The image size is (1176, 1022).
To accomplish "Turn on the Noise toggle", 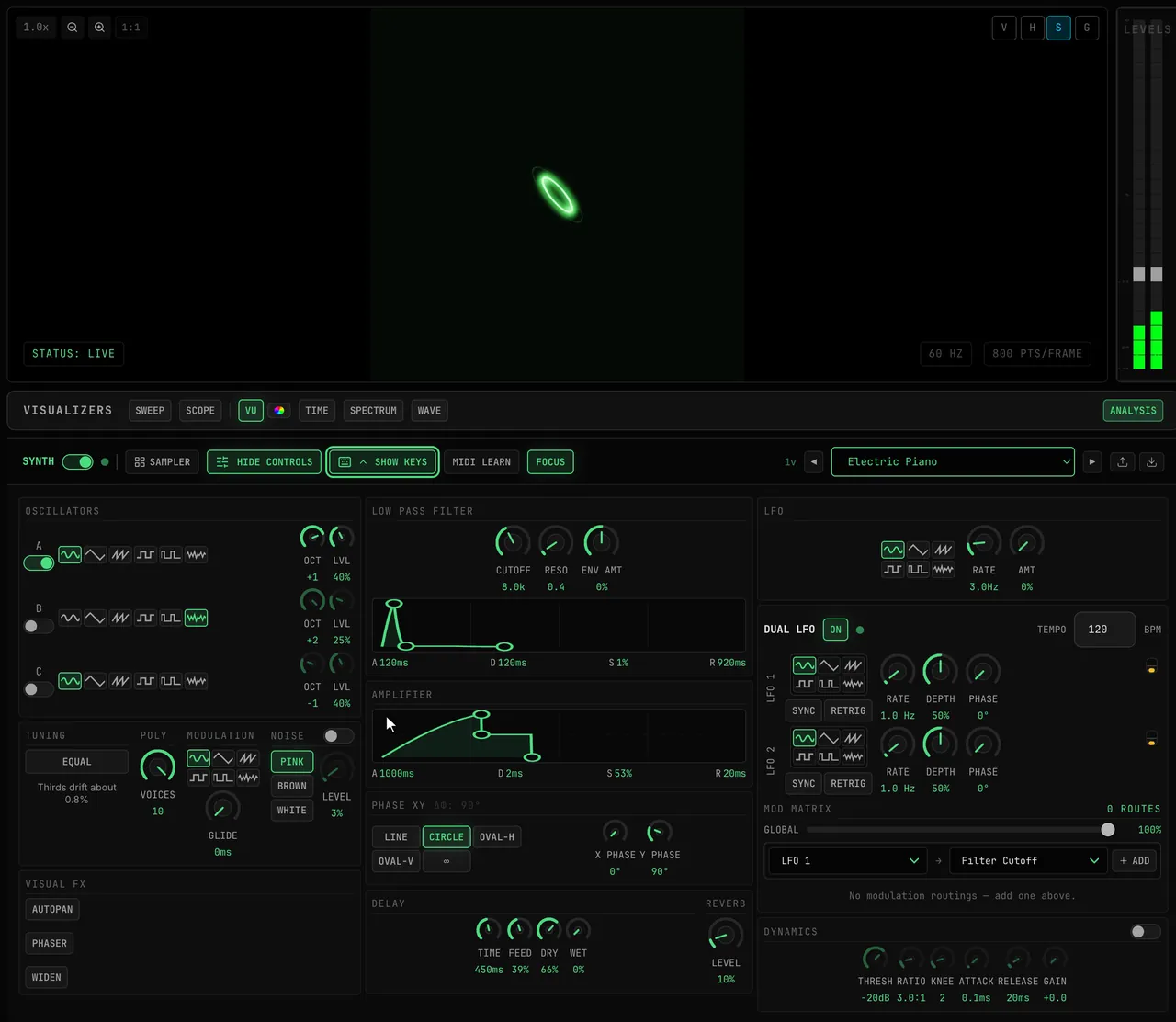I will 339,736.
